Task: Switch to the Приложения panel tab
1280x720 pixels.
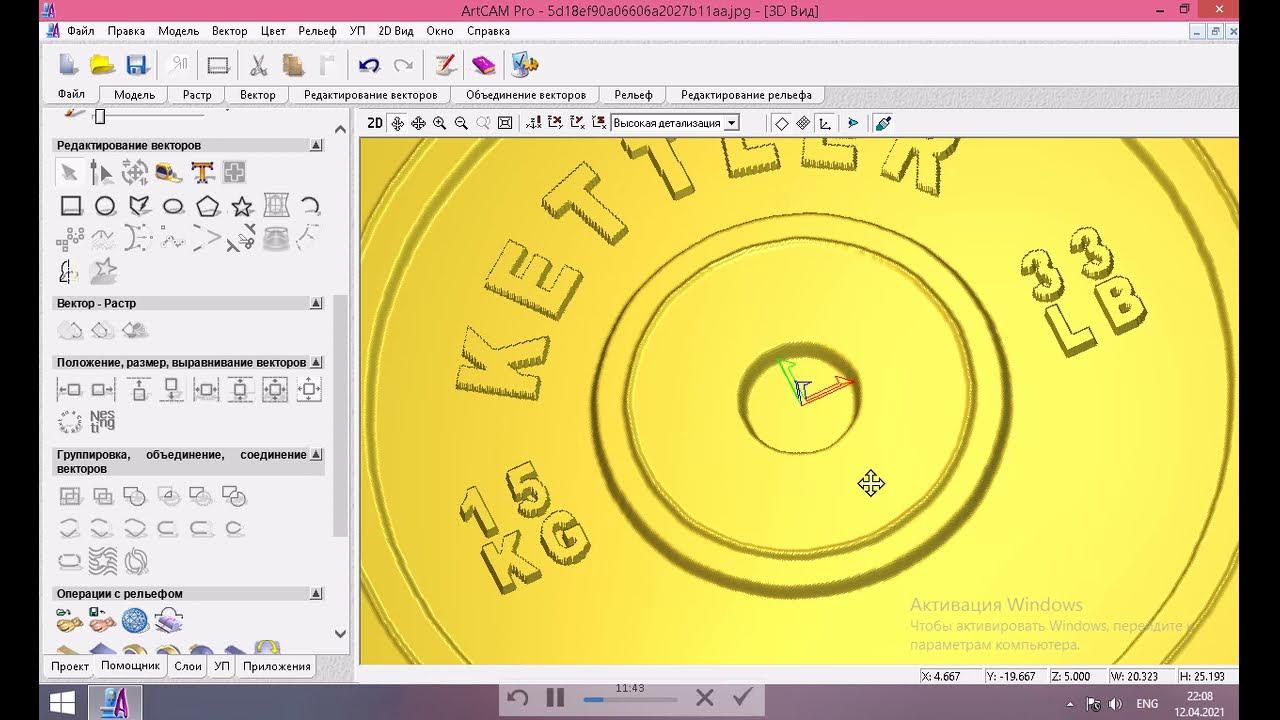Action: pos(277,666)
